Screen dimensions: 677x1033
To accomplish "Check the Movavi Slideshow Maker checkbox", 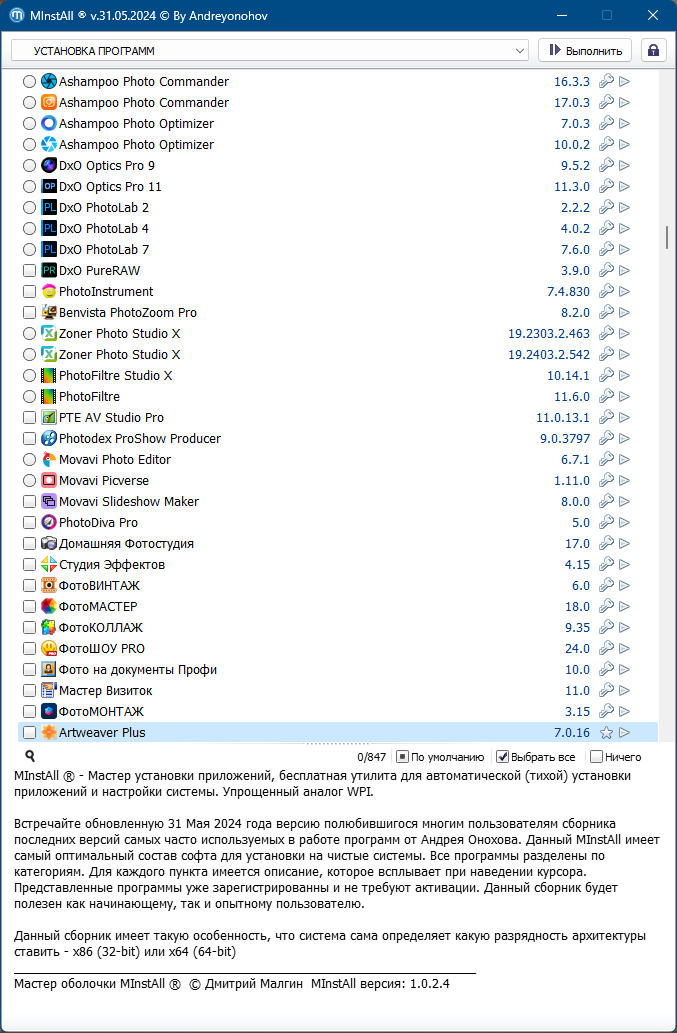I will pos(29,501).
